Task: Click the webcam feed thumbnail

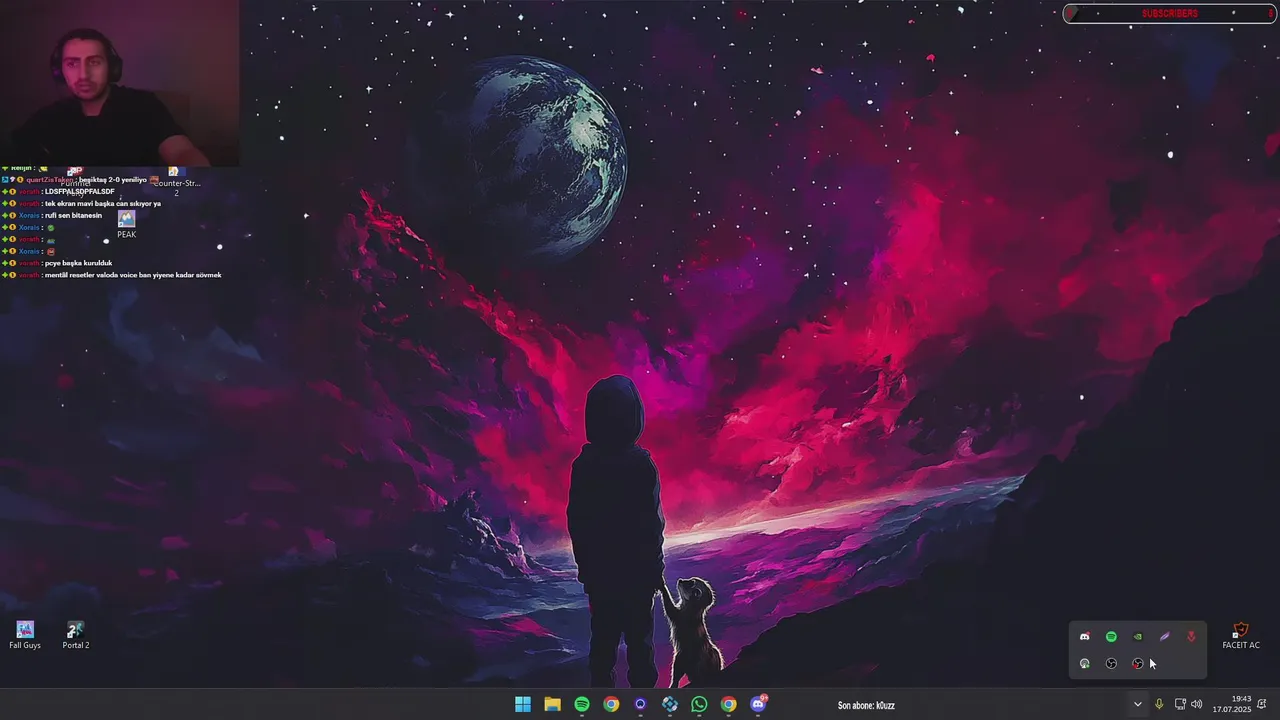Action: 119,83
